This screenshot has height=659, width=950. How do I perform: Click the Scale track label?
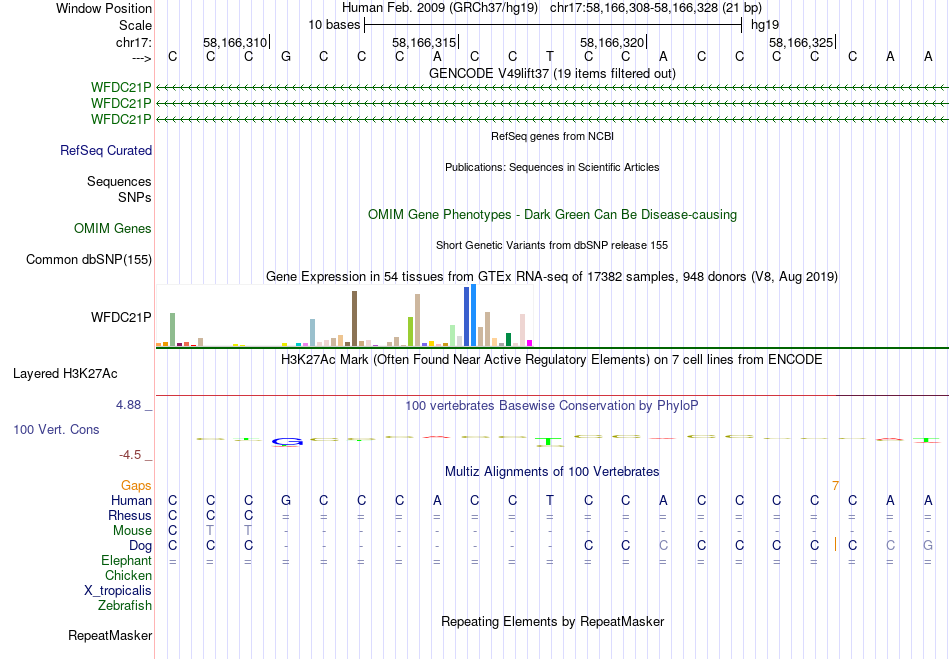pyautogui.click(x=135, y=25)
